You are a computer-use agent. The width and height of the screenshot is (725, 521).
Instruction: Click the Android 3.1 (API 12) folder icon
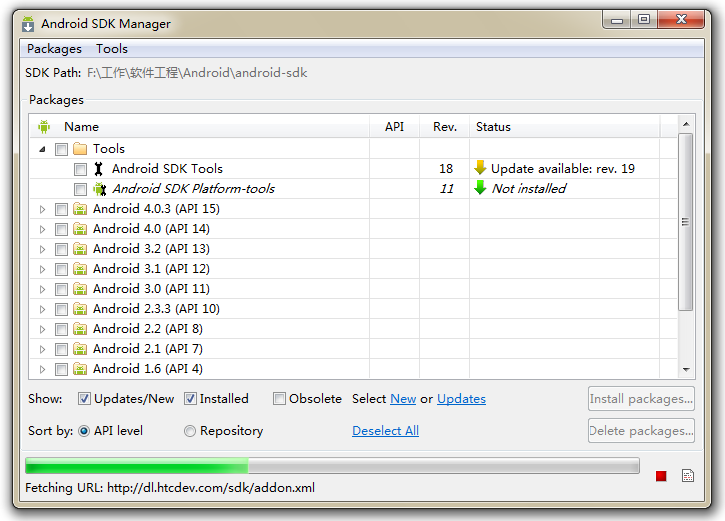click(80, 269)
